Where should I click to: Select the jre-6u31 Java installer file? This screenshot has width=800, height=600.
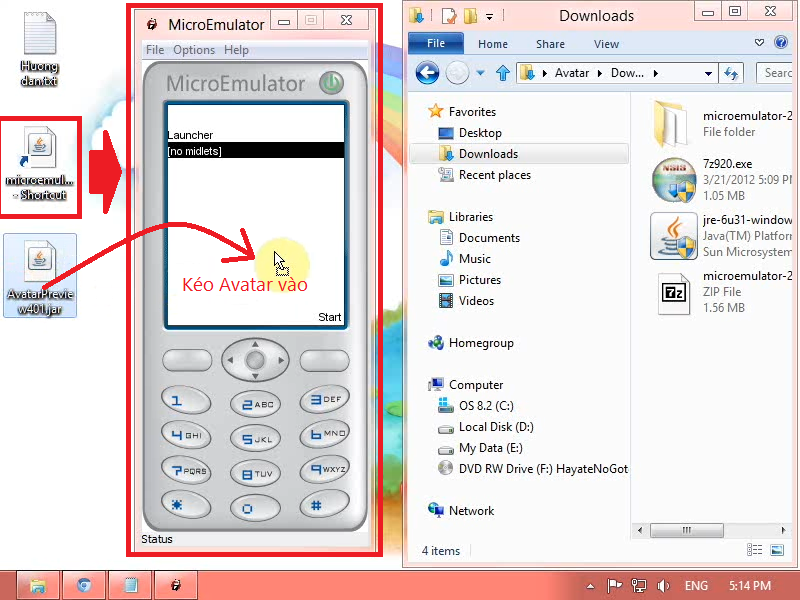pyautogui.click(x=722, y=236)
